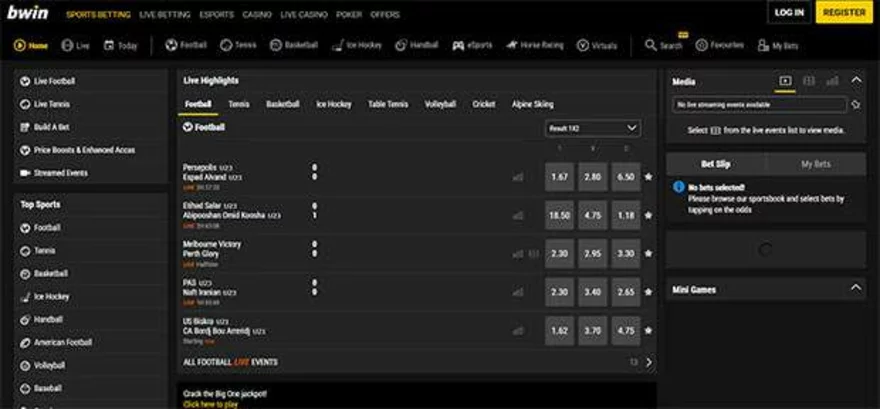Open the bwin logo home link
This screenshot has height=409, width=880.
pos(28,13)
